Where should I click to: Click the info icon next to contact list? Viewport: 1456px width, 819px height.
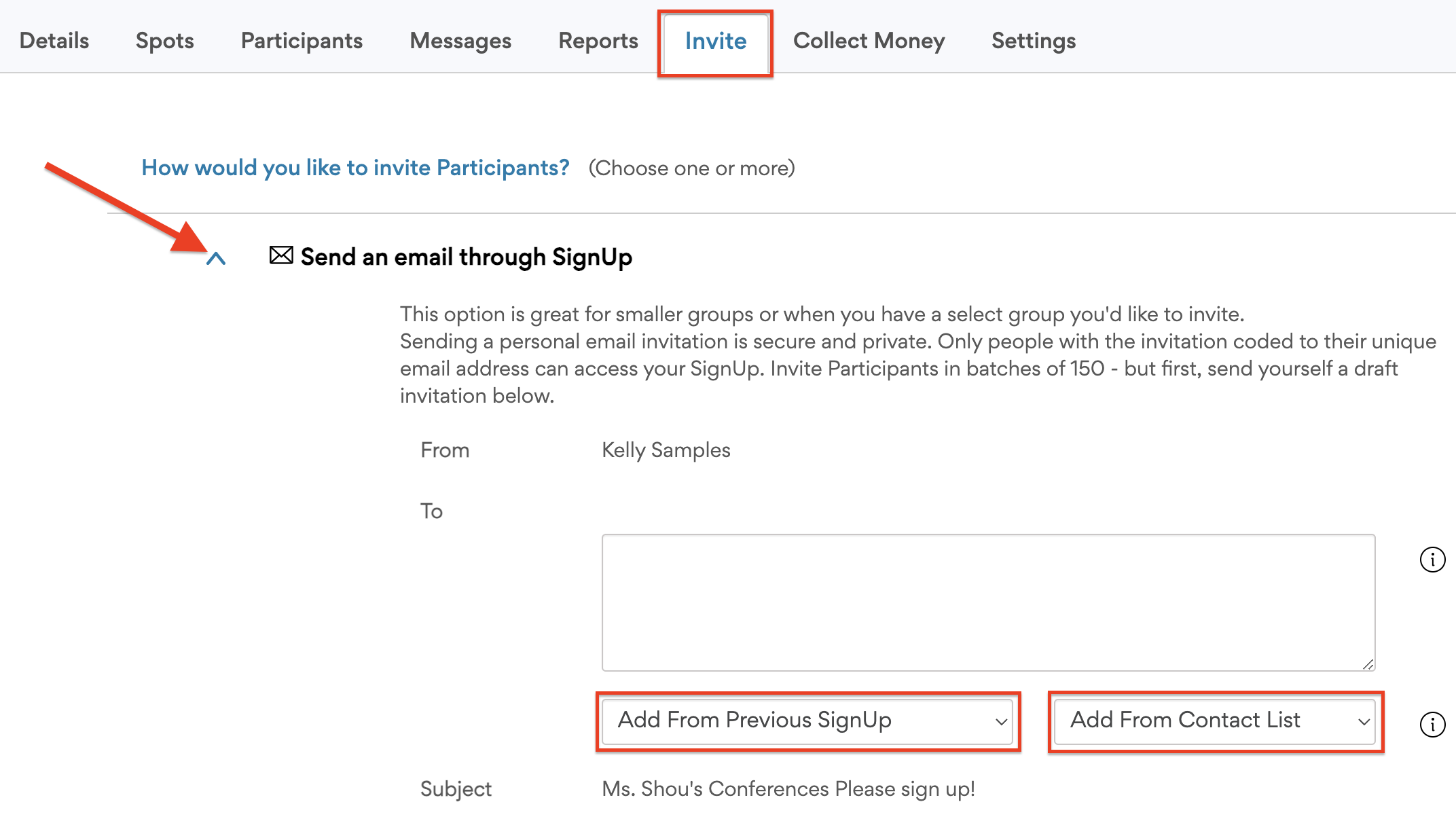point(1432,724)
